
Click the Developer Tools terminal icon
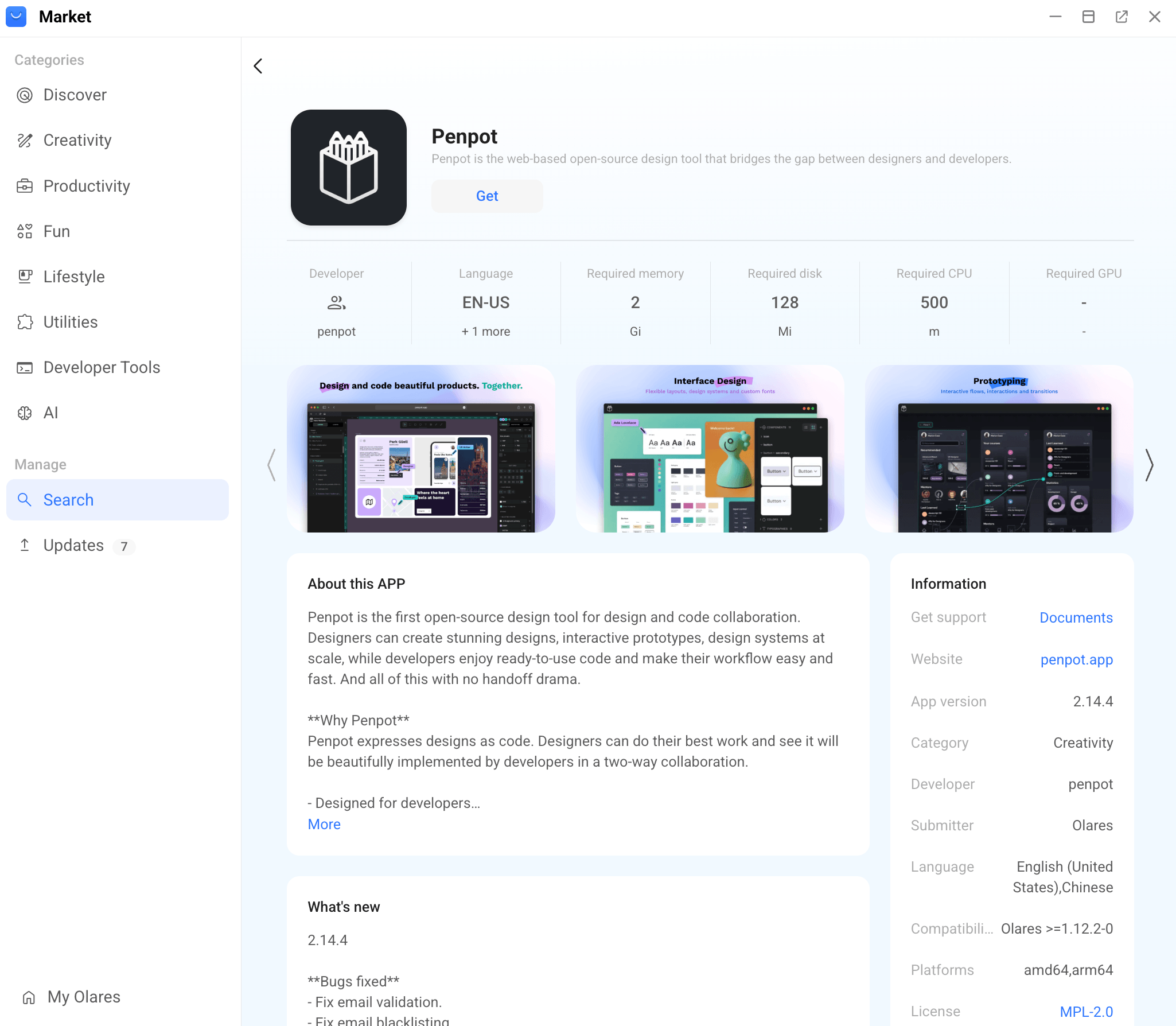pos(25,368)
